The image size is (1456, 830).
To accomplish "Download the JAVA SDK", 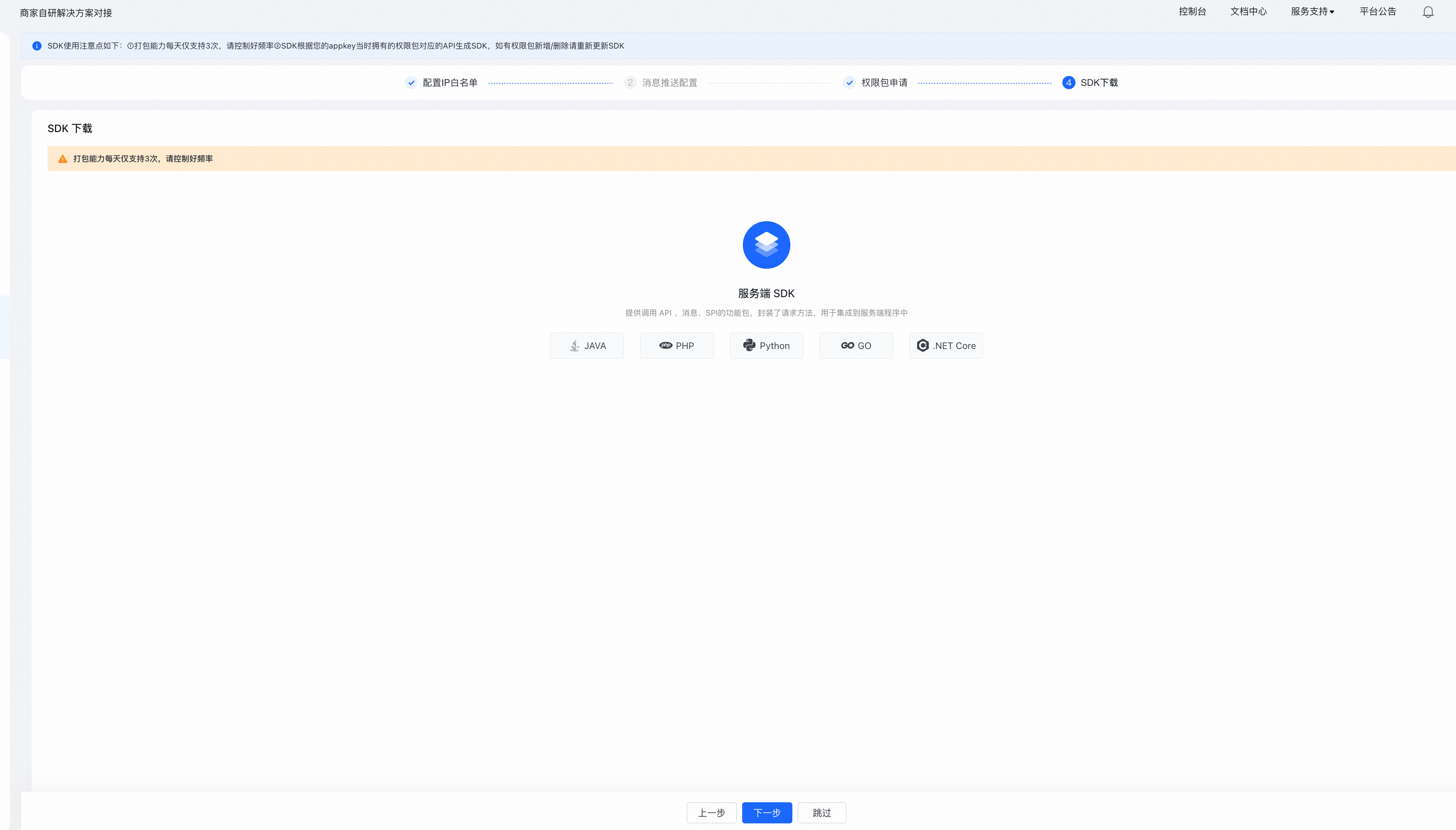I will coord(587,345).
